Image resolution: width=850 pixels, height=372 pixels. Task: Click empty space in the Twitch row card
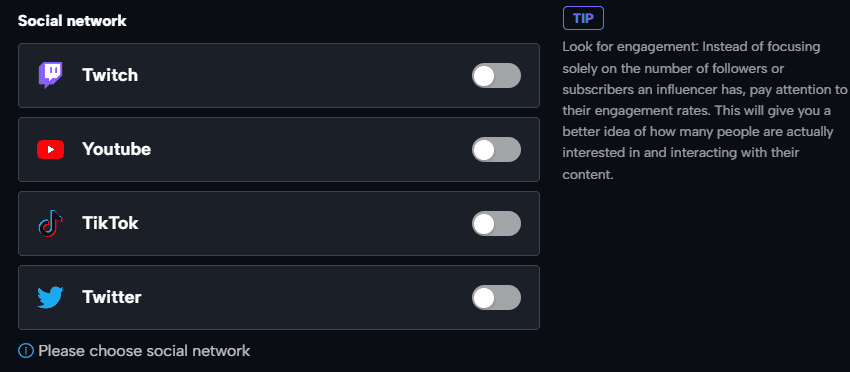click(304, 75)
